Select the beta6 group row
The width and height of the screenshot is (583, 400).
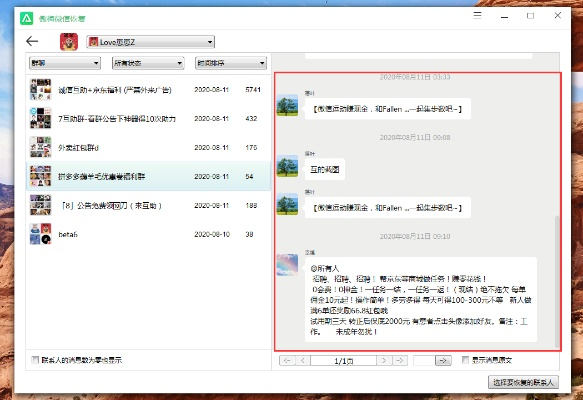(148, 234)
